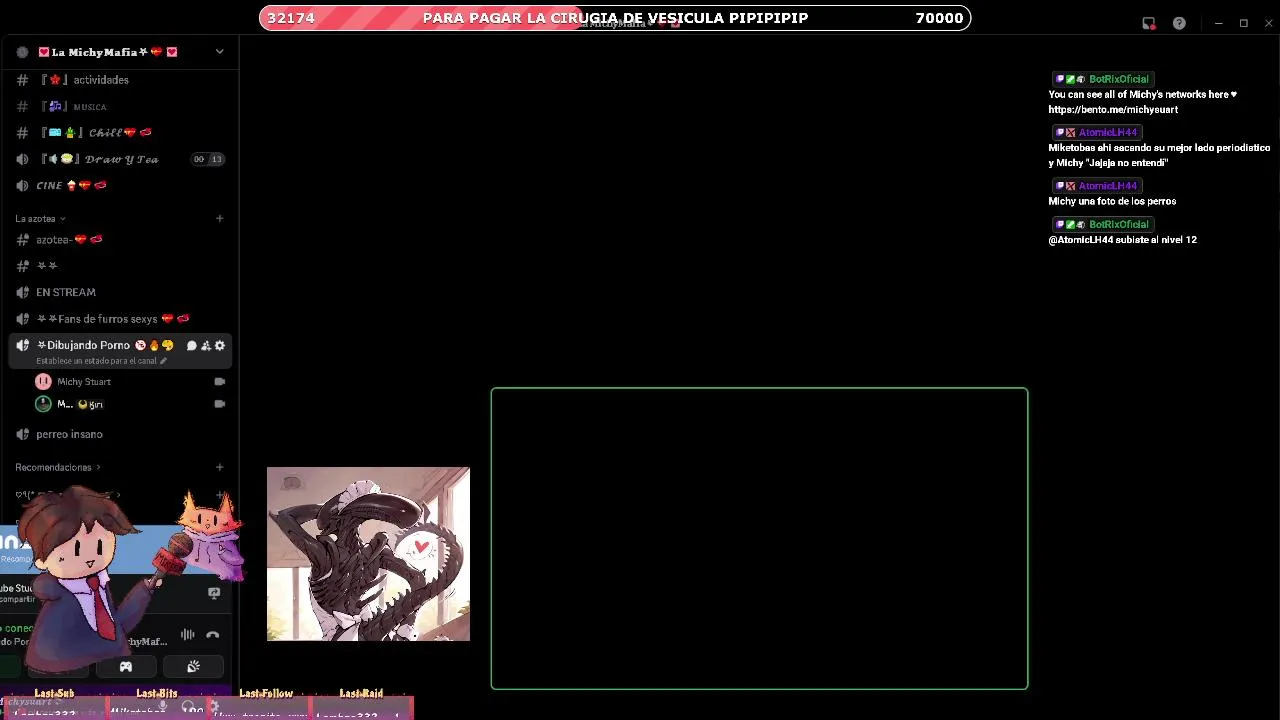
Task: Select the green-outlined video tile
Action: click(759, 538)
